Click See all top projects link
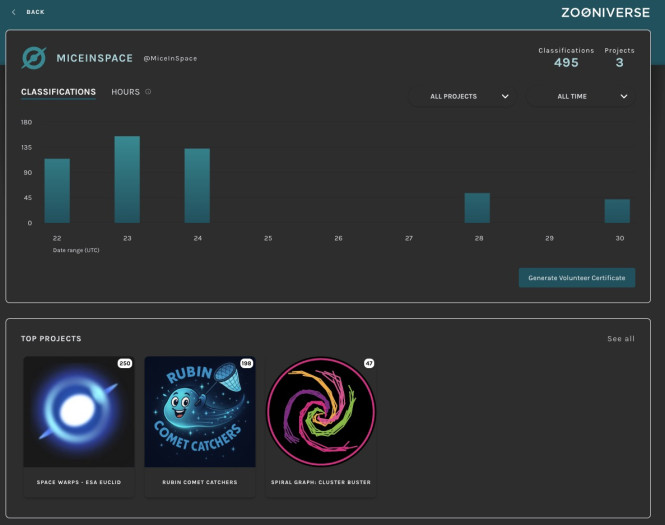 [621, 339]
